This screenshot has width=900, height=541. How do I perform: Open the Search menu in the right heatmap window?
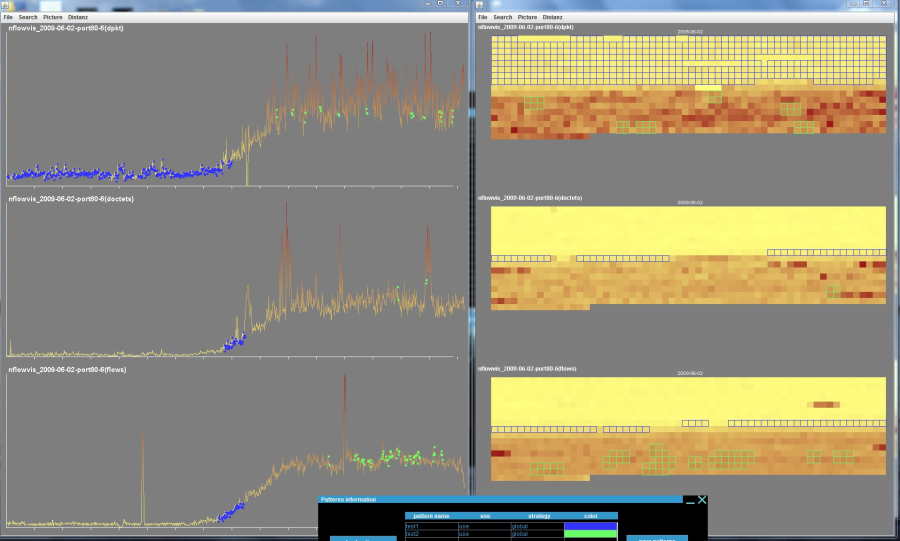pos(502,17)
